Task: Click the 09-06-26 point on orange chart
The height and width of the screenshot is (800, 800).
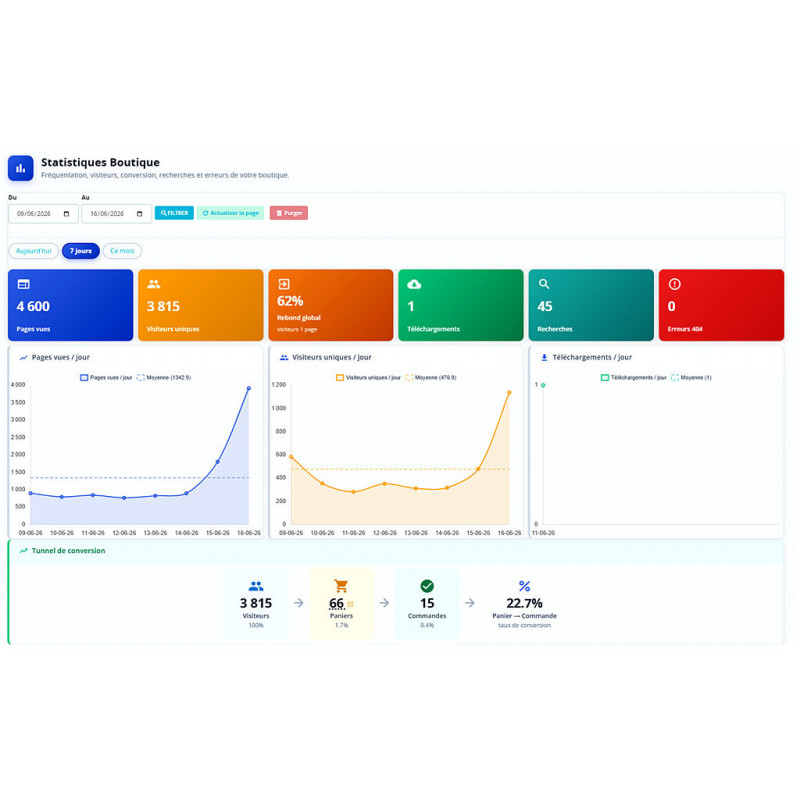Action: point(291,457)
